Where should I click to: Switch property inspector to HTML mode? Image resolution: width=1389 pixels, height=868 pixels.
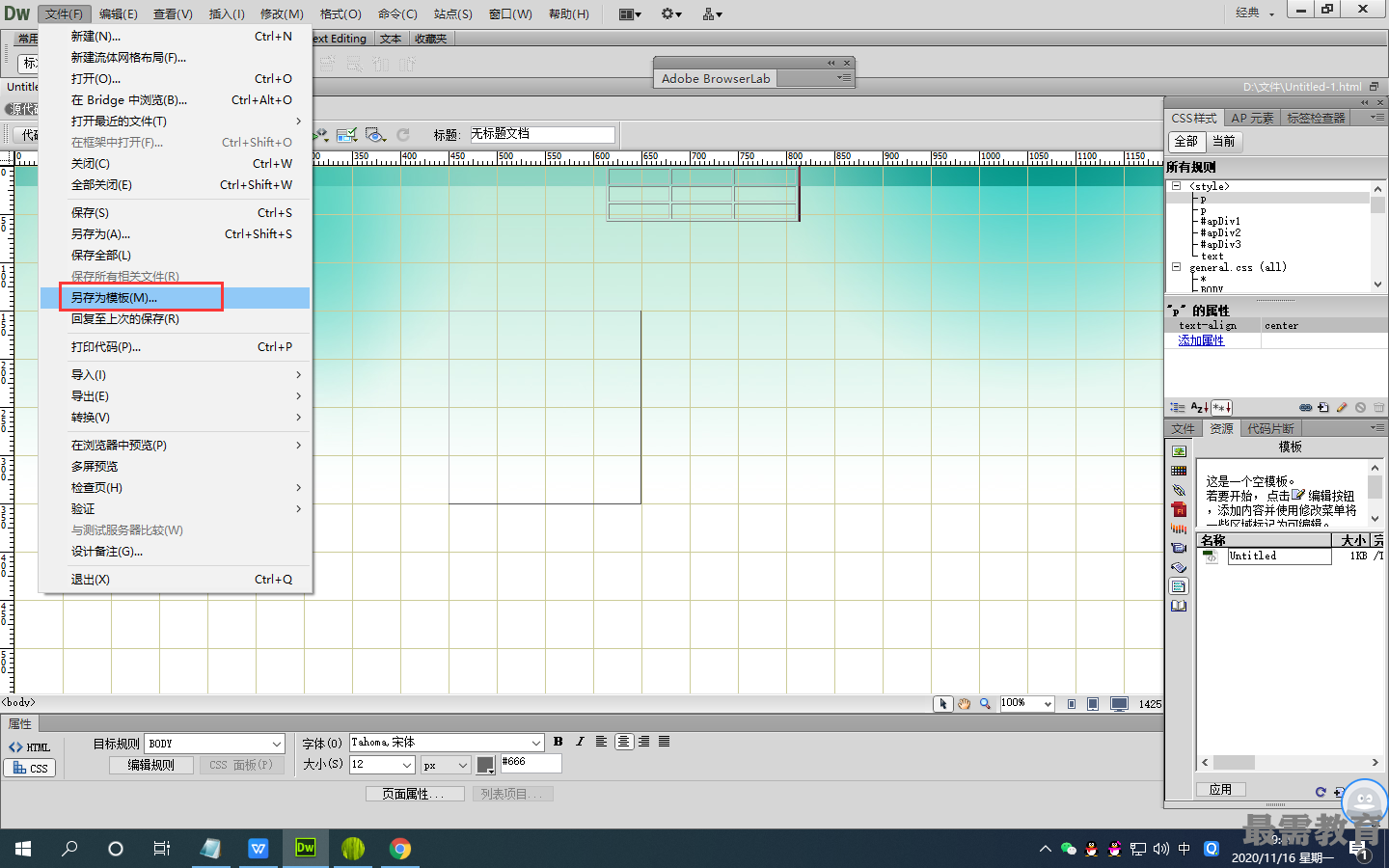30,747
